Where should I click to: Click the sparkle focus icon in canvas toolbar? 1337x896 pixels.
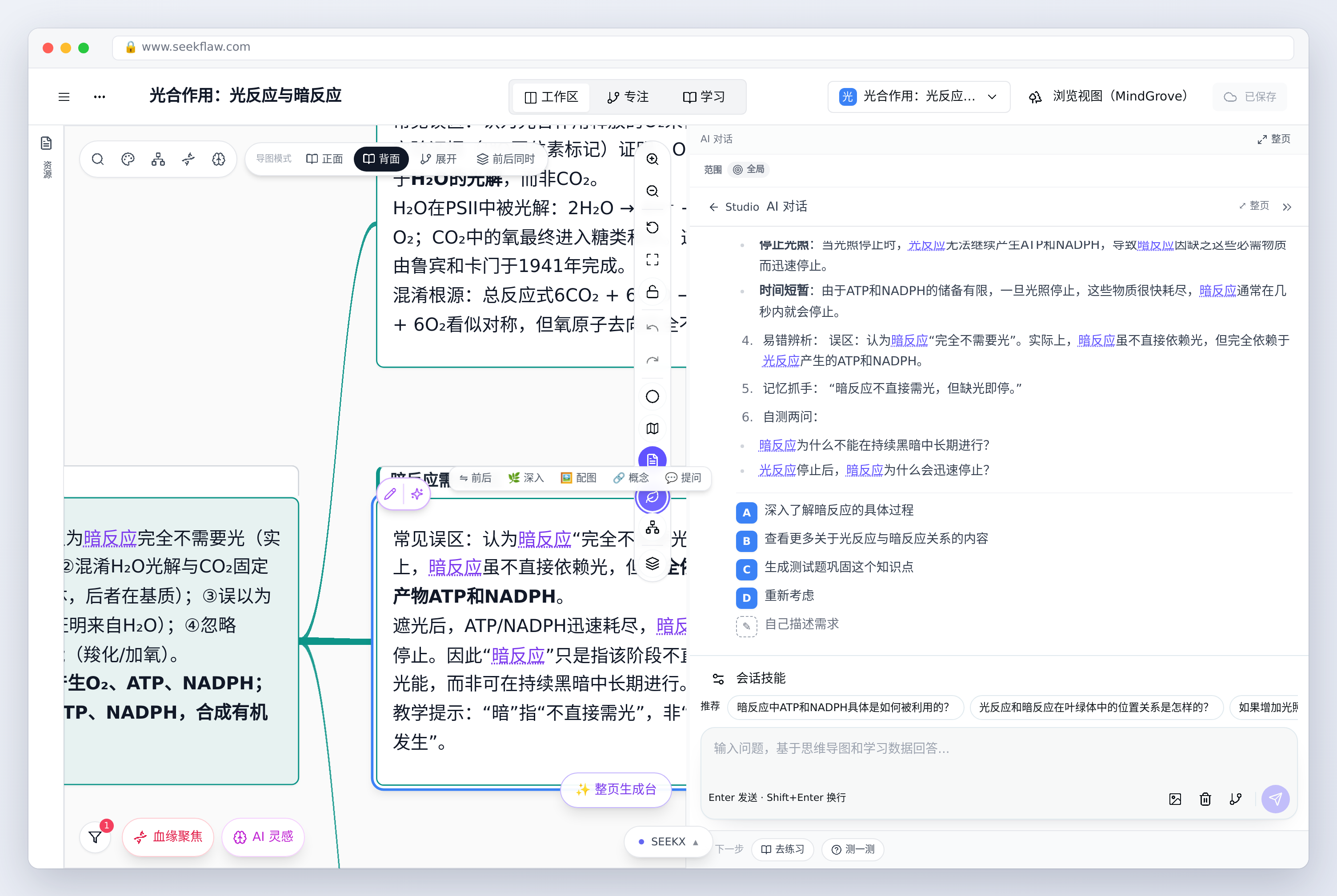tap(188, 159)
